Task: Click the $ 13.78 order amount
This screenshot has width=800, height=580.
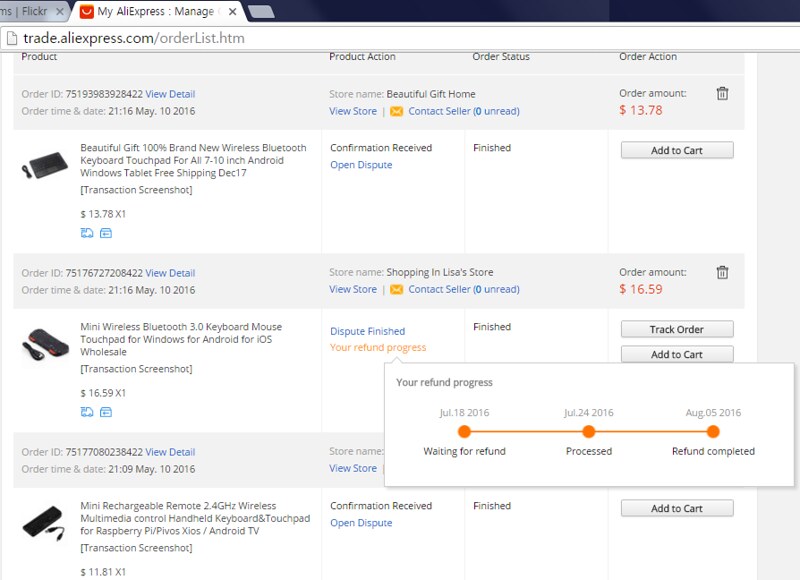Action: point(641,110)
